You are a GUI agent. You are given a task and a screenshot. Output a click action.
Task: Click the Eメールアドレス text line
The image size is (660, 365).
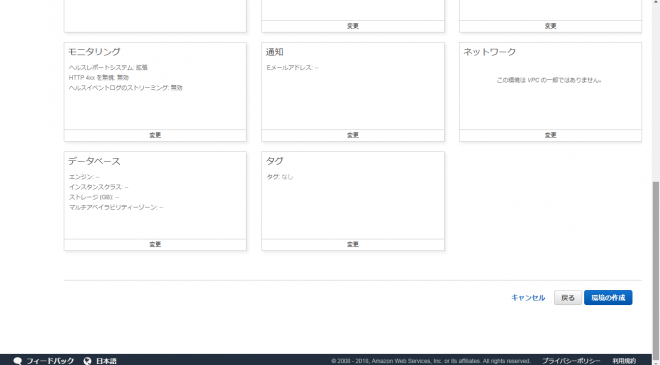292,67
